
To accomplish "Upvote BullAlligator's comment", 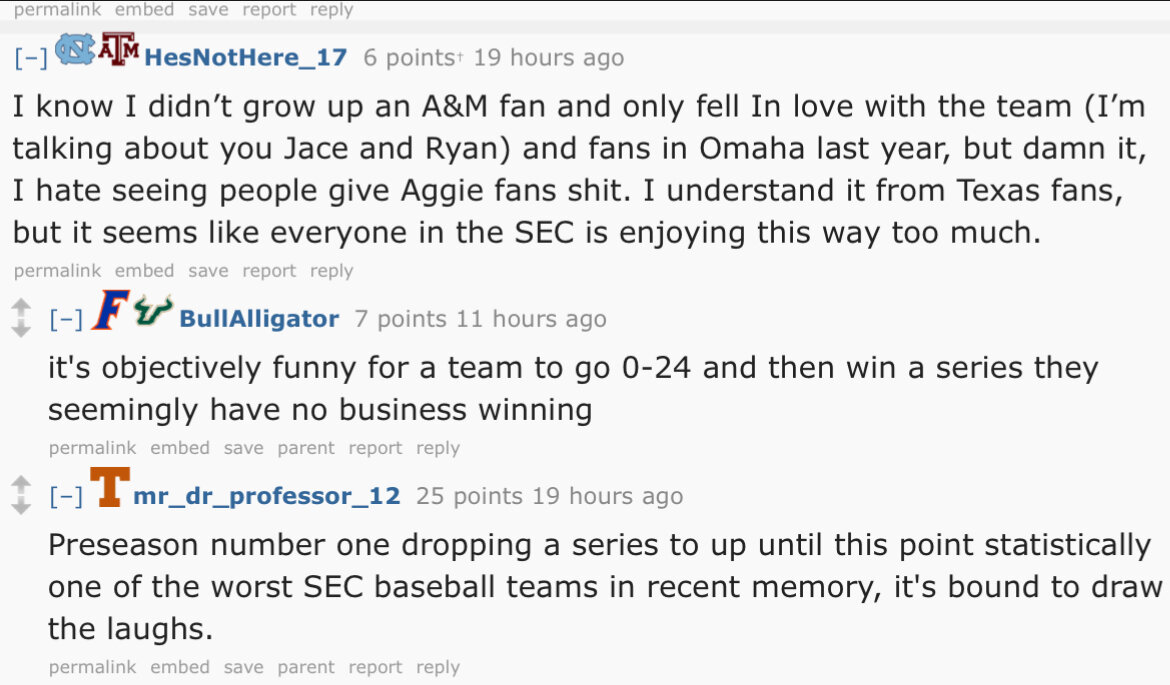I will coord(21,307).
